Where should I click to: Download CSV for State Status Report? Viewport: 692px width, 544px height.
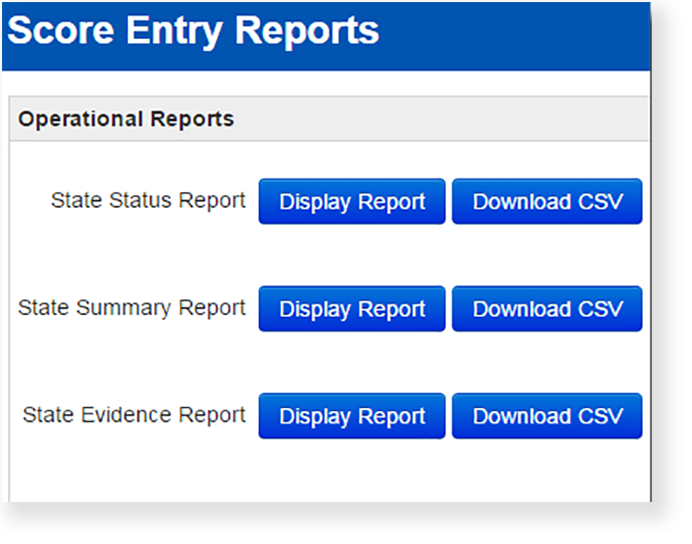click(x=547, y=202)
